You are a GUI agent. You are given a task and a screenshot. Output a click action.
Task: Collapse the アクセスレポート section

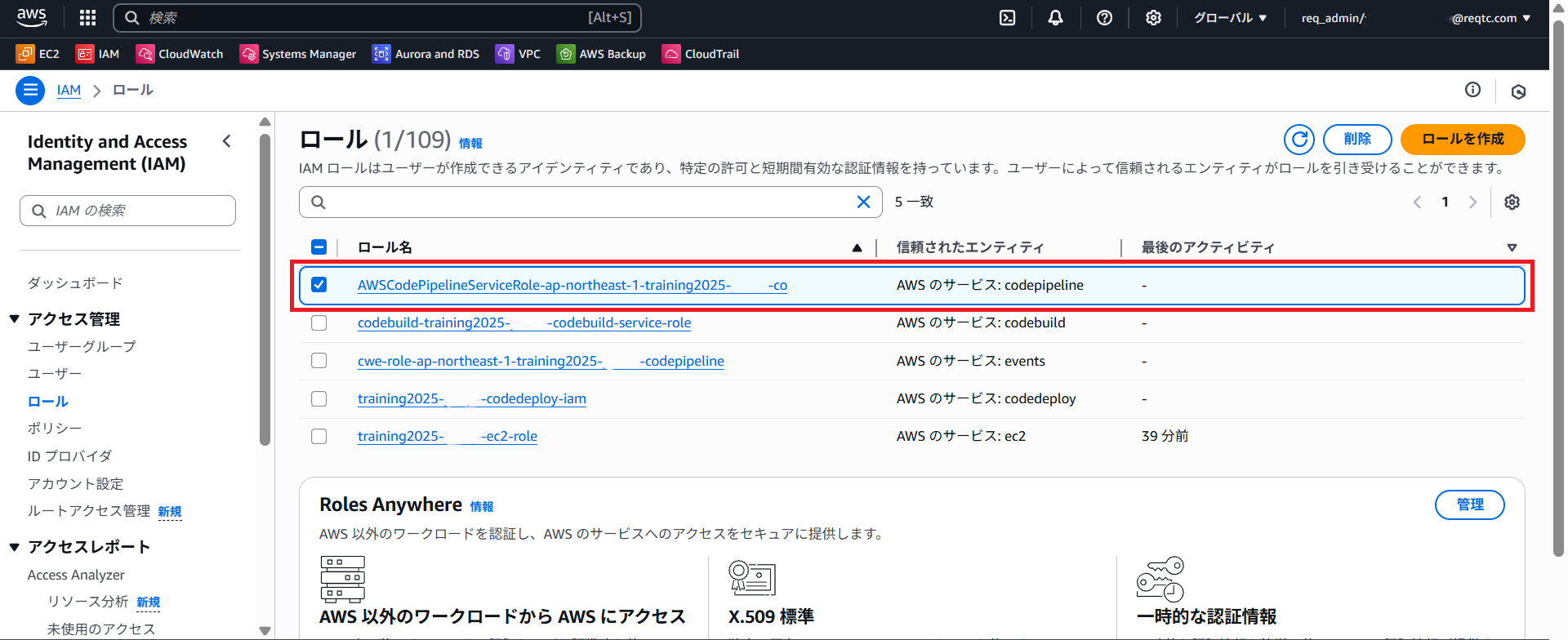[15, 547]
